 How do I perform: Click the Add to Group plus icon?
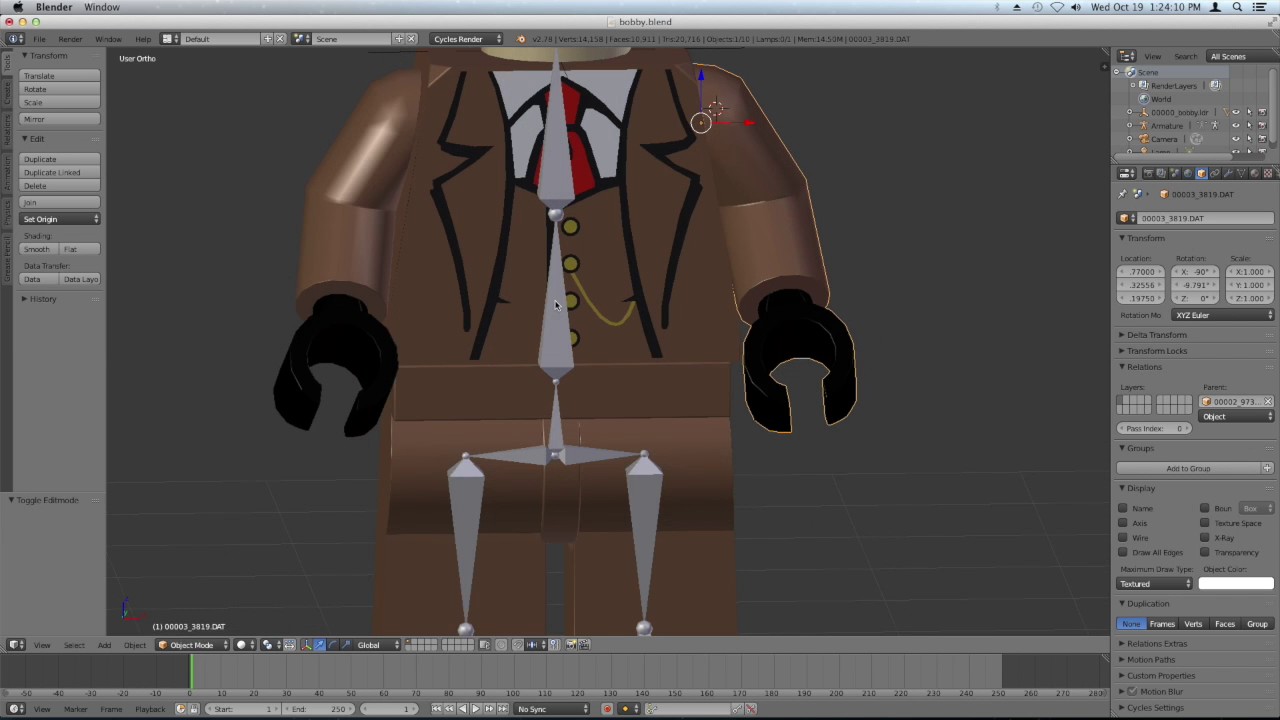point(1267,468)
